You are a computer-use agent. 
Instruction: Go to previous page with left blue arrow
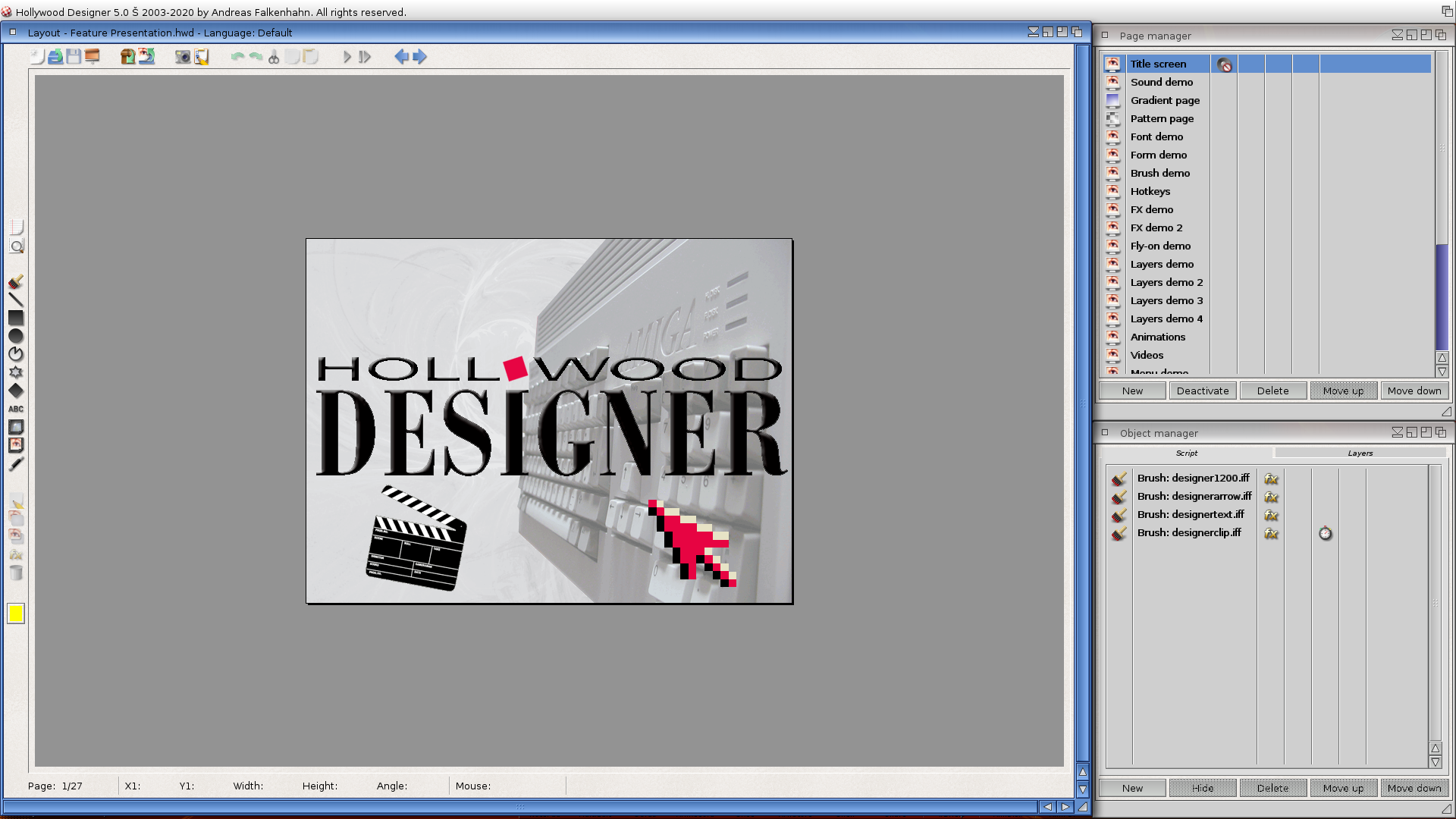pyautogui.click(x=401, y=56)
